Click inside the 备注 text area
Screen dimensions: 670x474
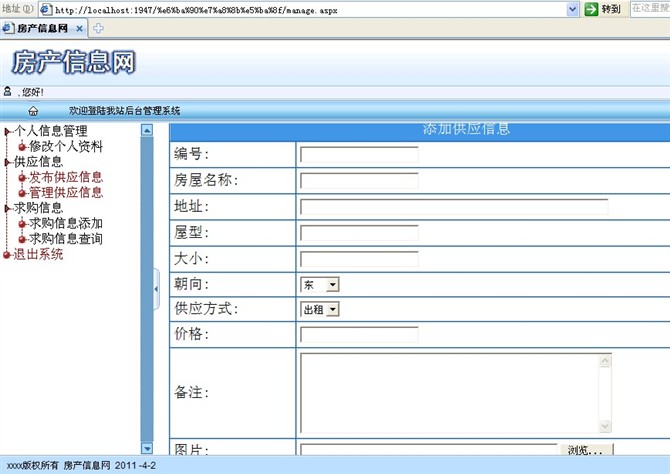pyautogui.click(x=450, y=393)
